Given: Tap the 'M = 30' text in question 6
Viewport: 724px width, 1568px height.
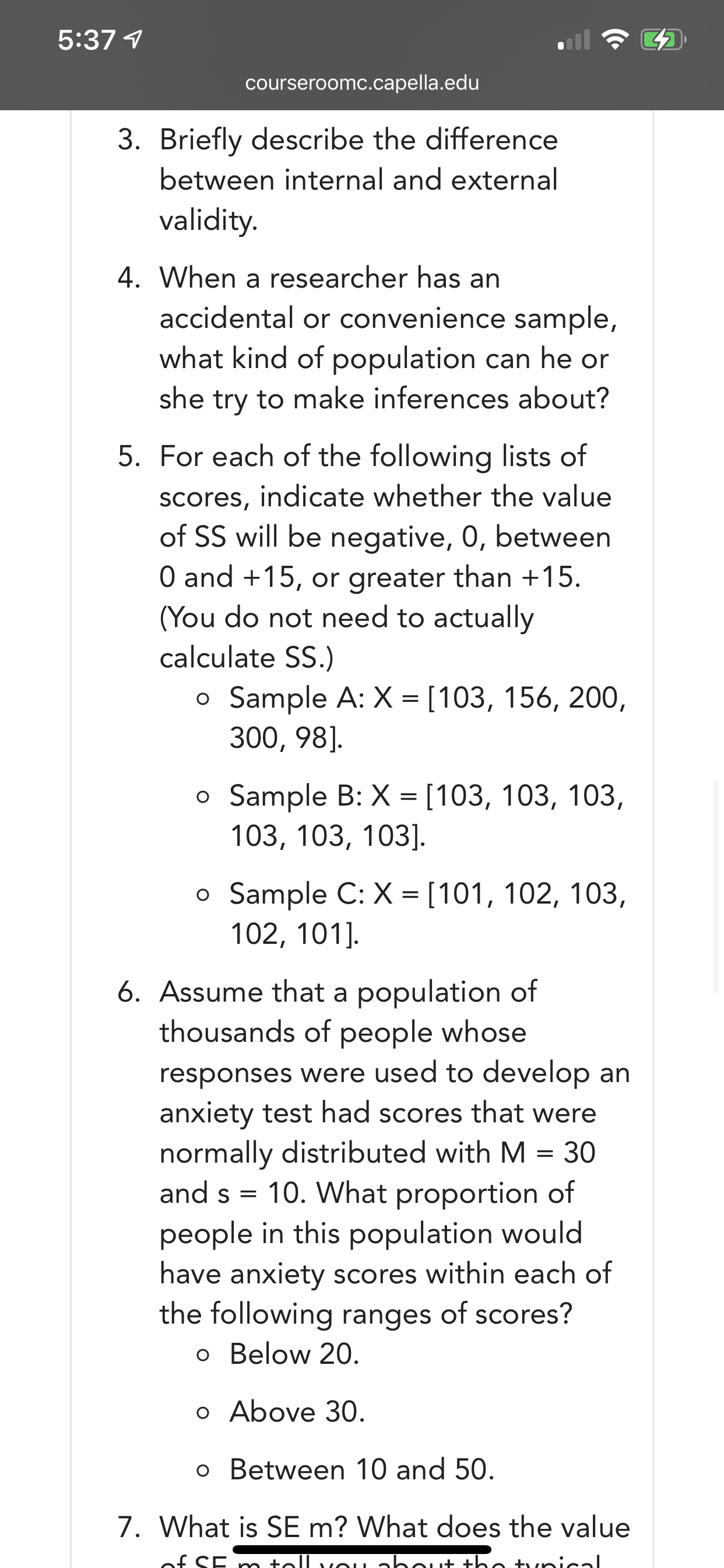Looking at the screenshot, I should click(547, 1153).
